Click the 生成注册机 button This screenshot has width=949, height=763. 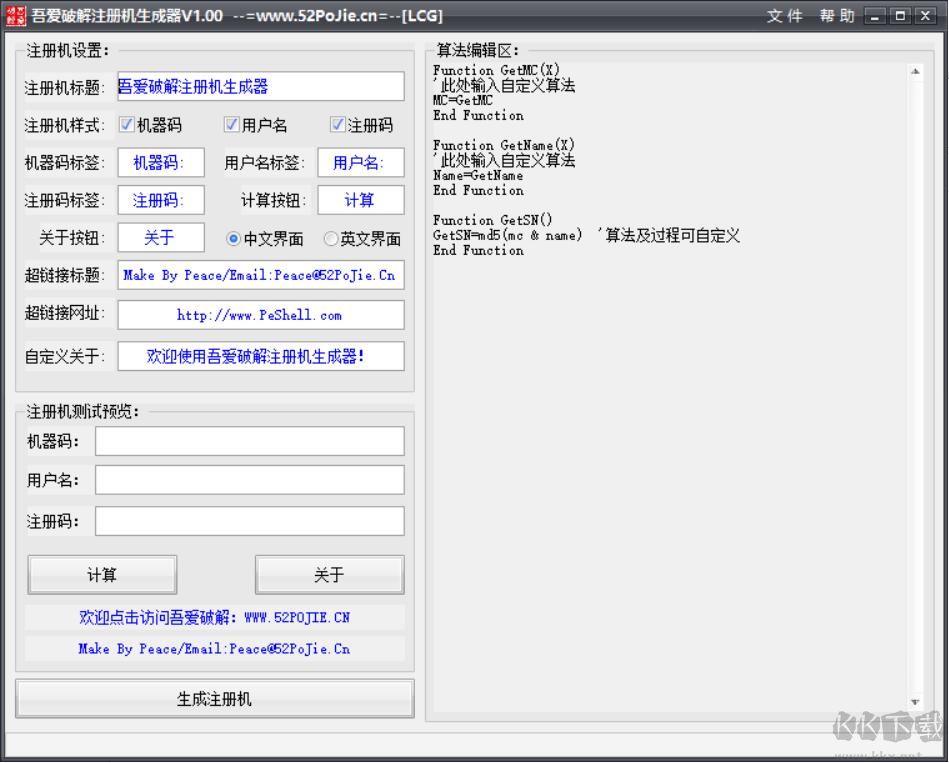tap(214, 699)
